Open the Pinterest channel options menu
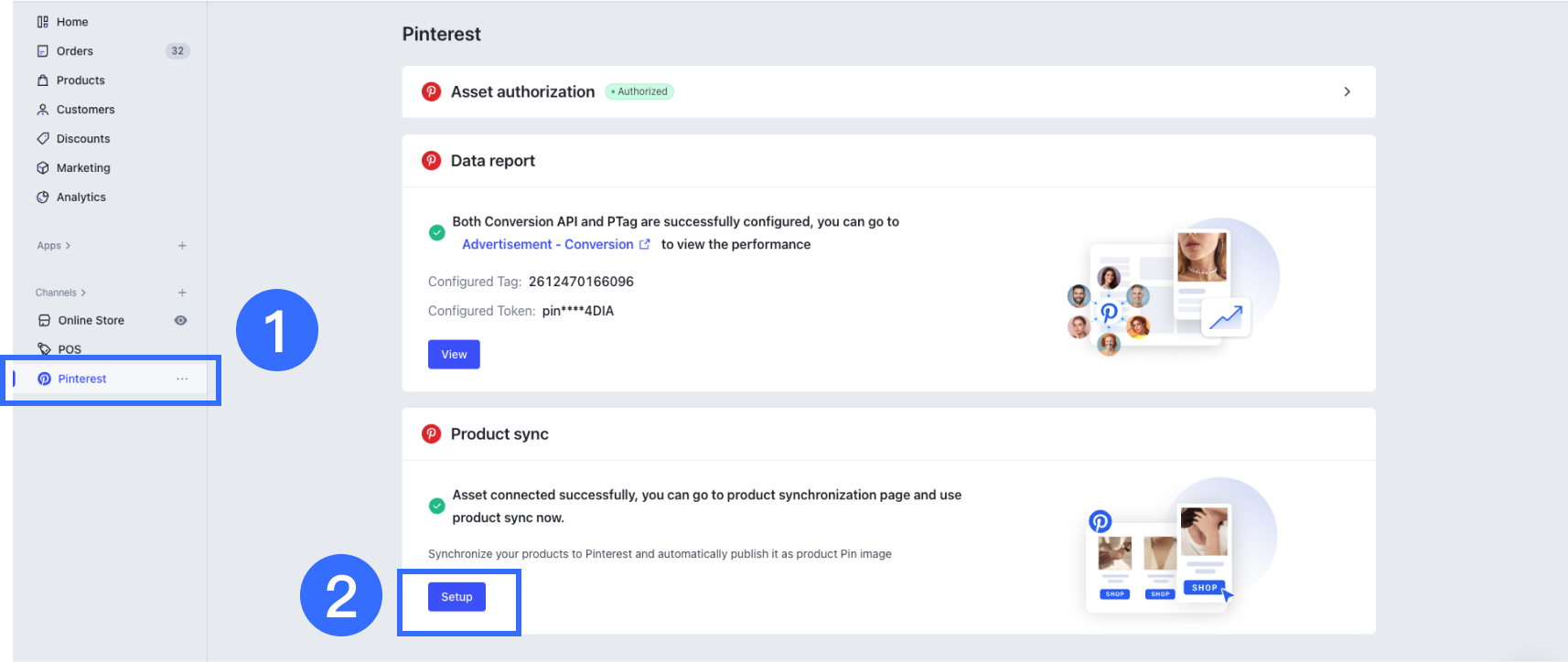 coord(182,378)
